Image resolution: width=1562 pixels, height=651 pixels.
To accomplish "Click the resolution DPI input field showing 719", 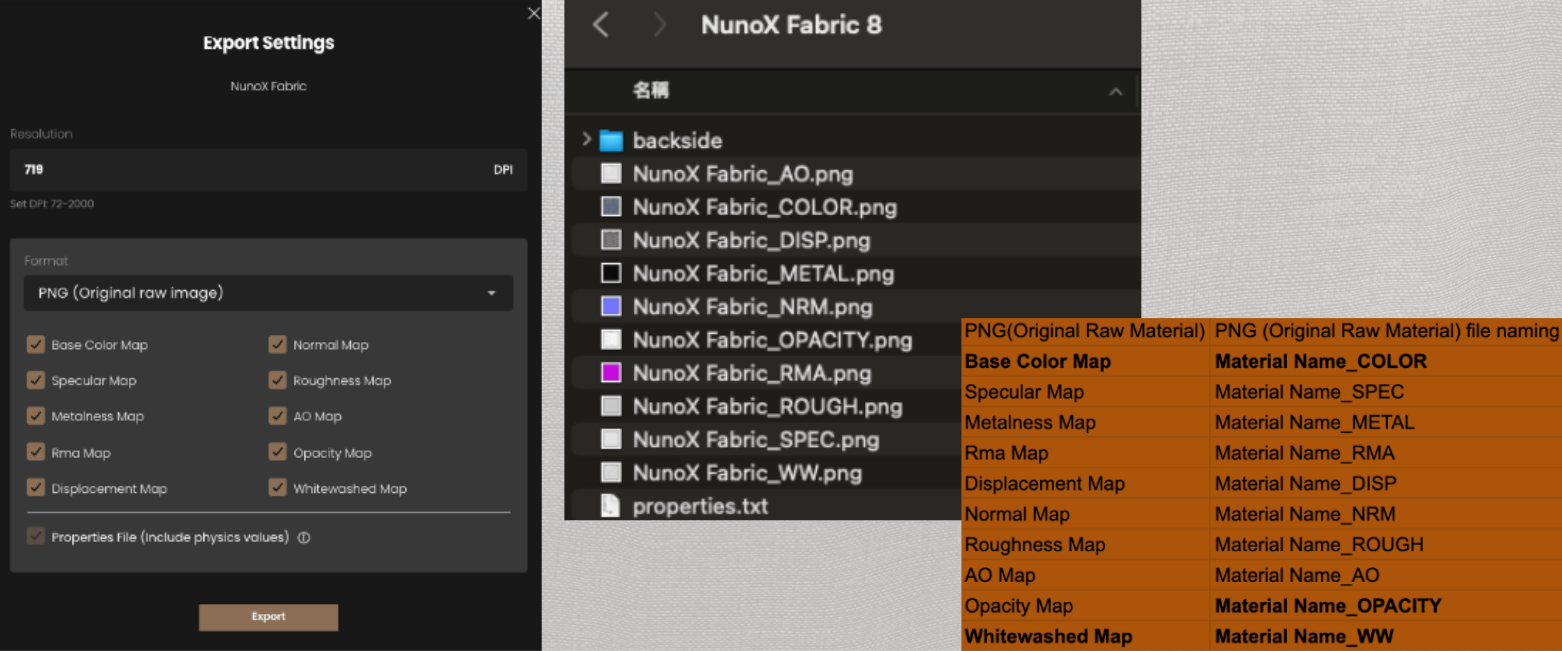I will click(x=268, y=170).
